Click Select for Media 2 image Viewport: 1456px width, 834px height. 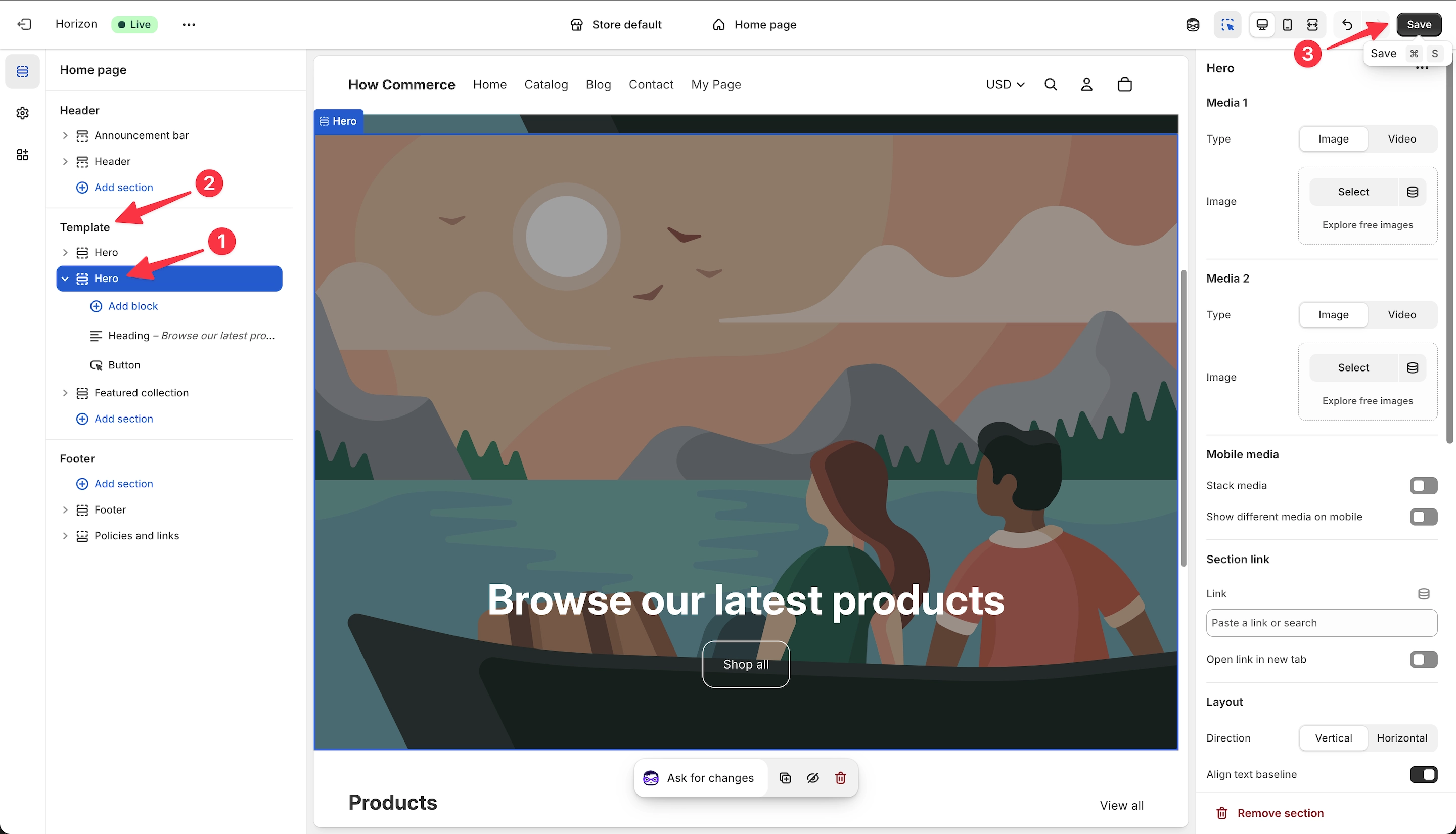pyautogui.click(x=1353, y=368)
